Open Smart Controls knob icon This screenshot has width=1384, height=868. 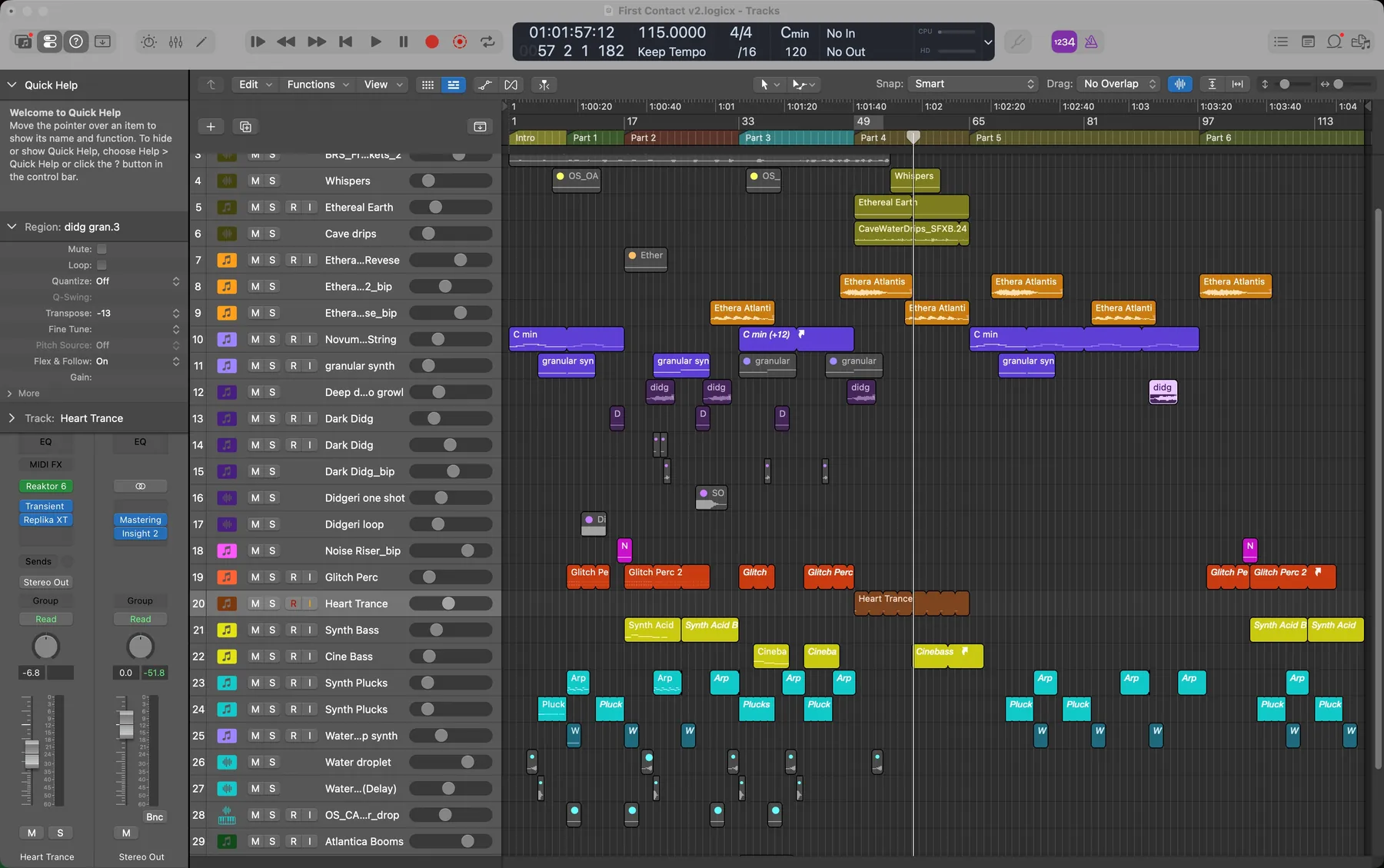149,42
